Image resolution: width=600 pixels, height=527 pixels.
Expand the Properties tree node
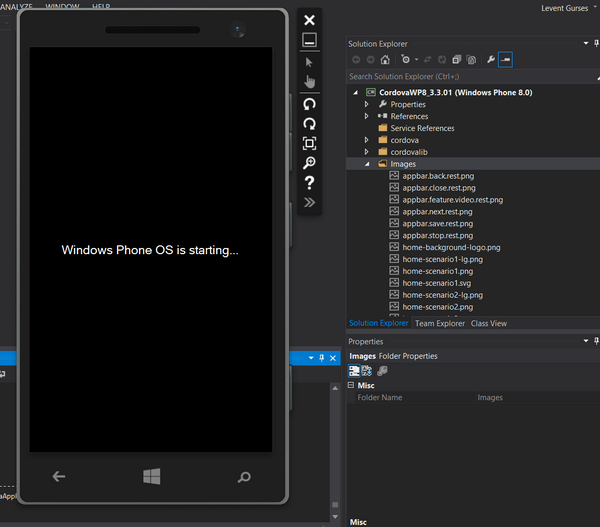[366, 104]
